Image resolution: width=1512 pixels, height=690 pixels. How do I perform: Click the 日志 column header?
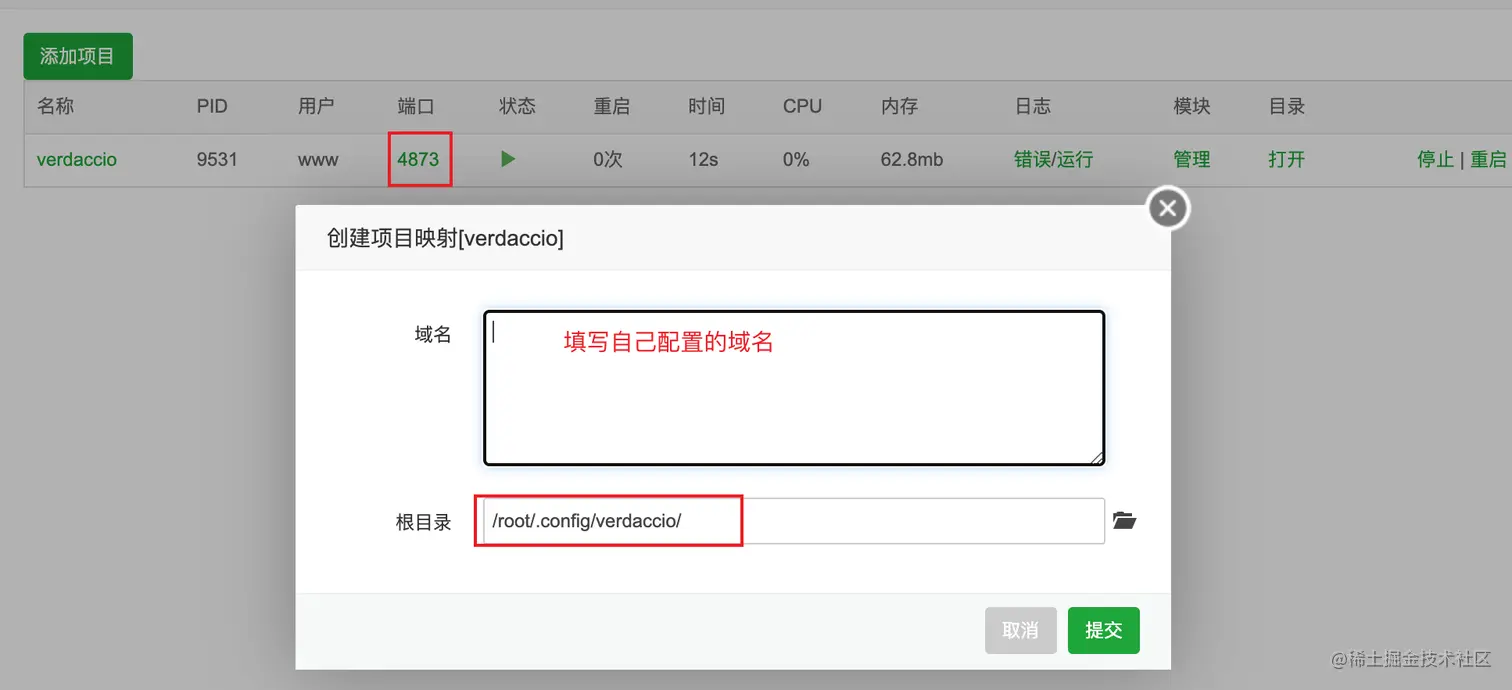tap(1033, 106)
